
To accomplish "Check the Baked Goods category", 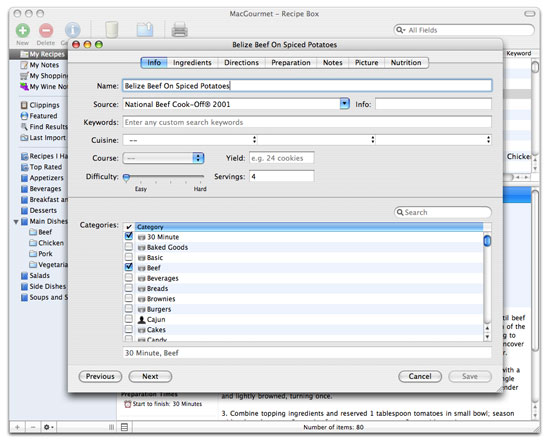I will [x=129, y=247].
